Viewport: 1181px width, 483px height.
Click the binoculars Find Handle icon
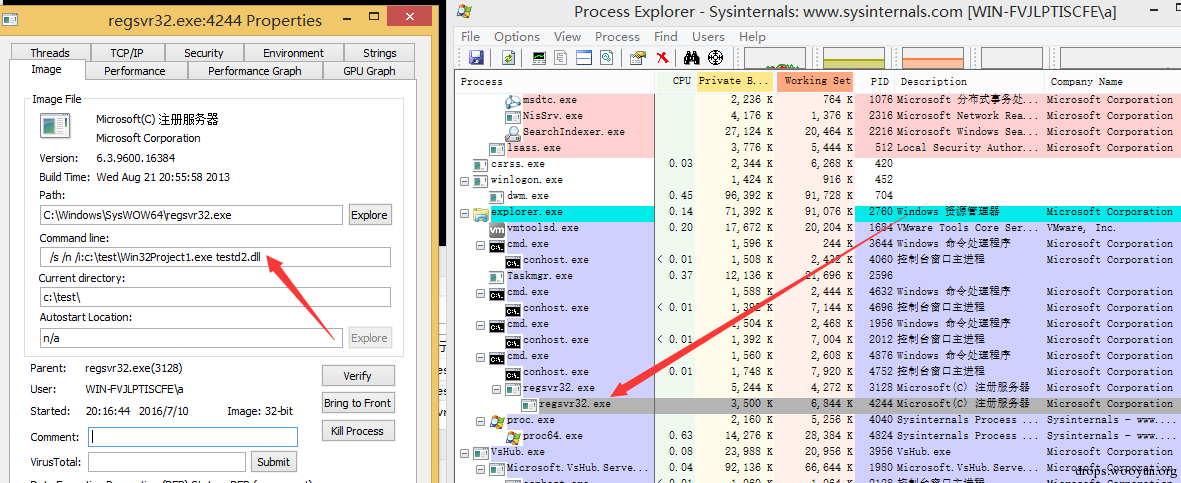pyautogui.click(x=692, y=57)
